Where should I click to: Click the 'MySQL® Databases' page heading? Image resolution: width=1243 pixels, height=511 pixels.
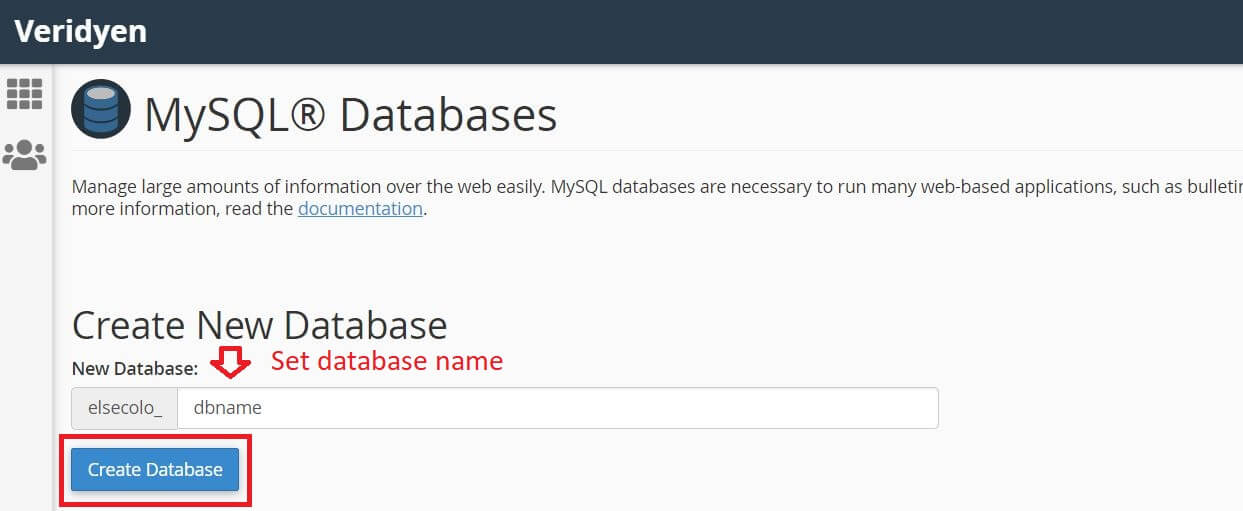point(351,115)
